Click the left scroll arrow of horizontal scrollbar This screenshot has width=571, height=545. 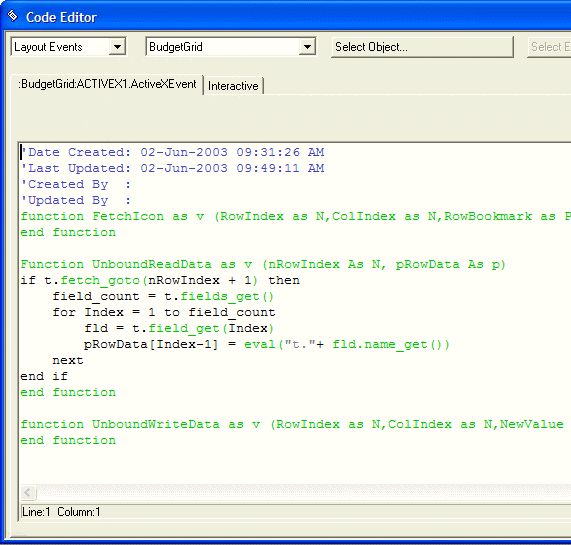click(28, 493)
